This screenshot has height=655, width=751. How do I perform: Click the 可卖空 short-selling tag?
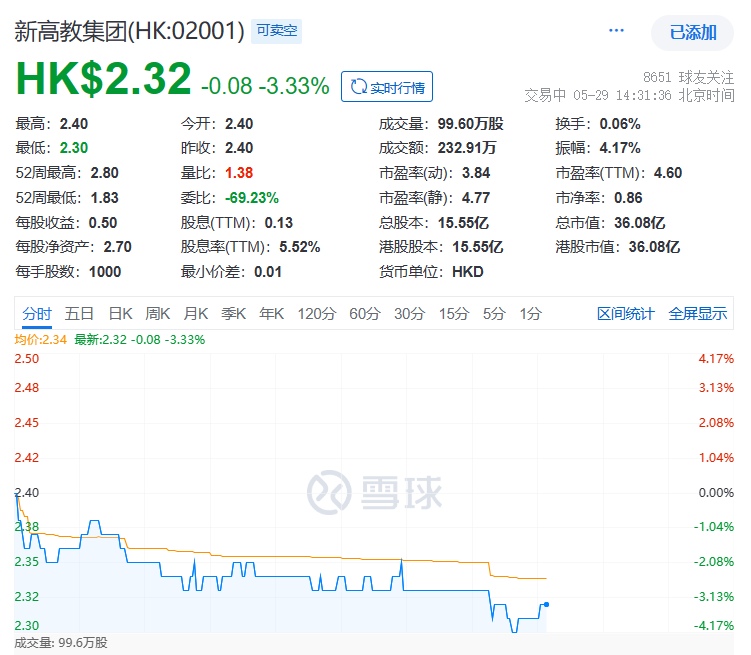pyautogui.click(x=276, y=31)
